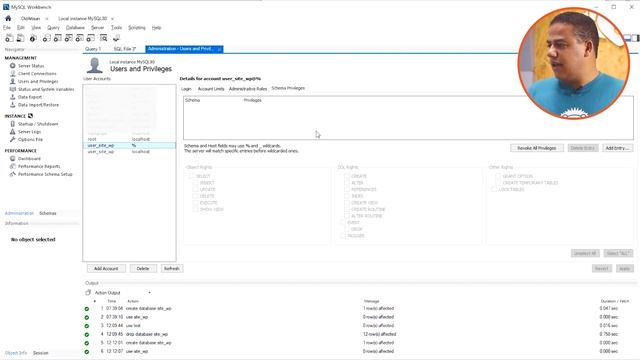Open Performance Schema Setup
This screenshot has width=640, height=360.
(x=45, y=174)
